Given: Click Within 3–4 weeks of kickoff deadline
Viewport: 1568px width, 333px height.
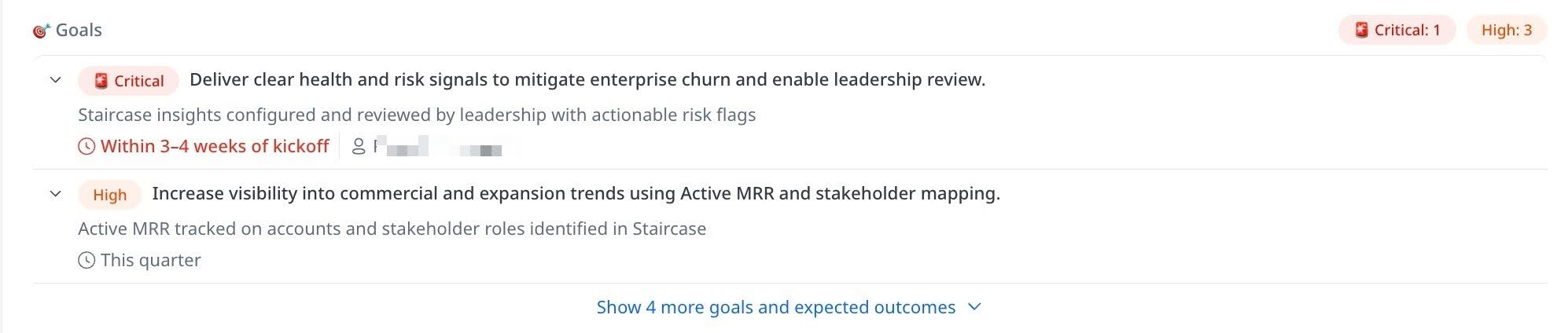Looking at the screenshot, I should pos(215,146).
